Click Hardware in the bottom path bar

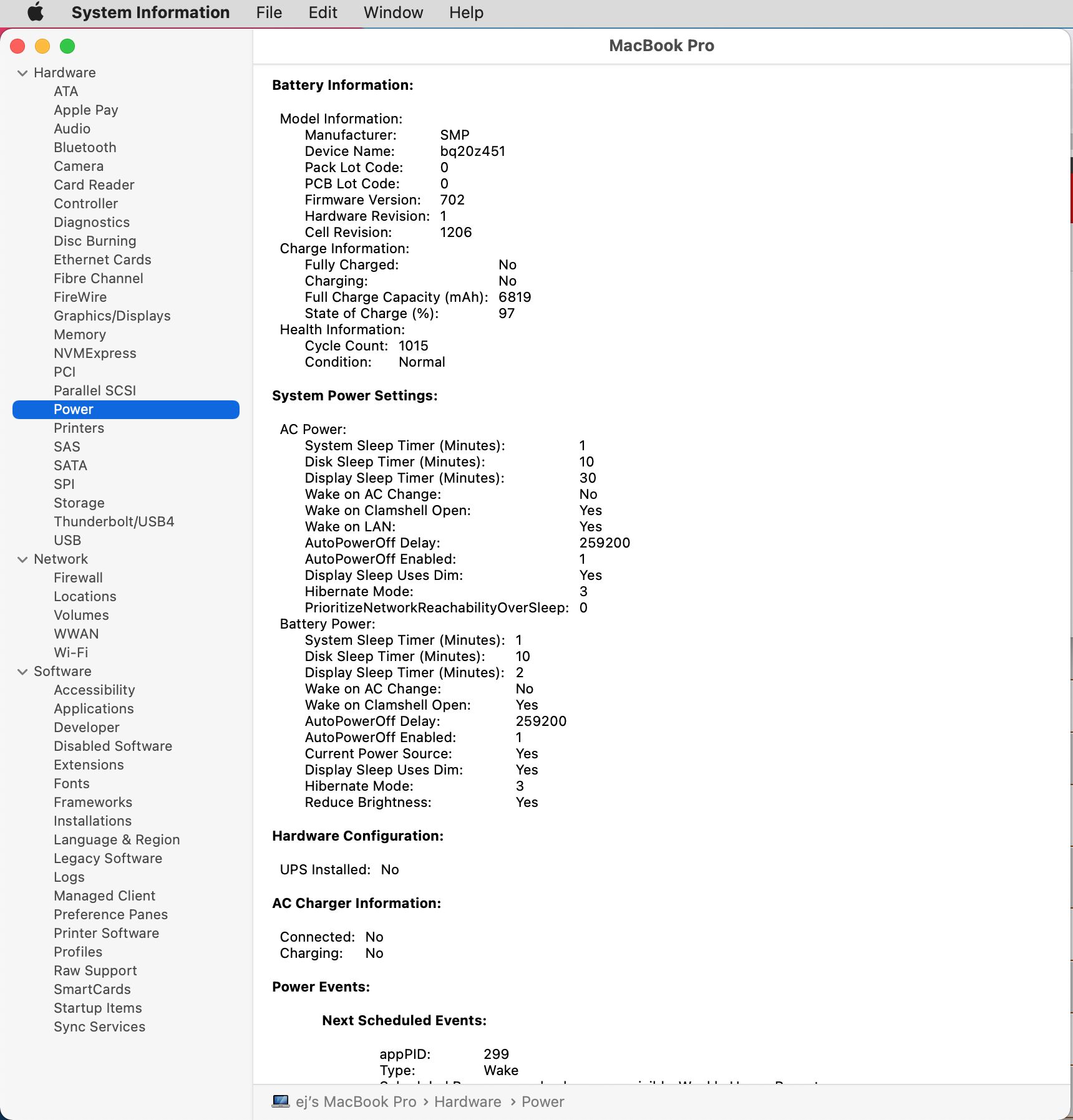pos(467,1102)
